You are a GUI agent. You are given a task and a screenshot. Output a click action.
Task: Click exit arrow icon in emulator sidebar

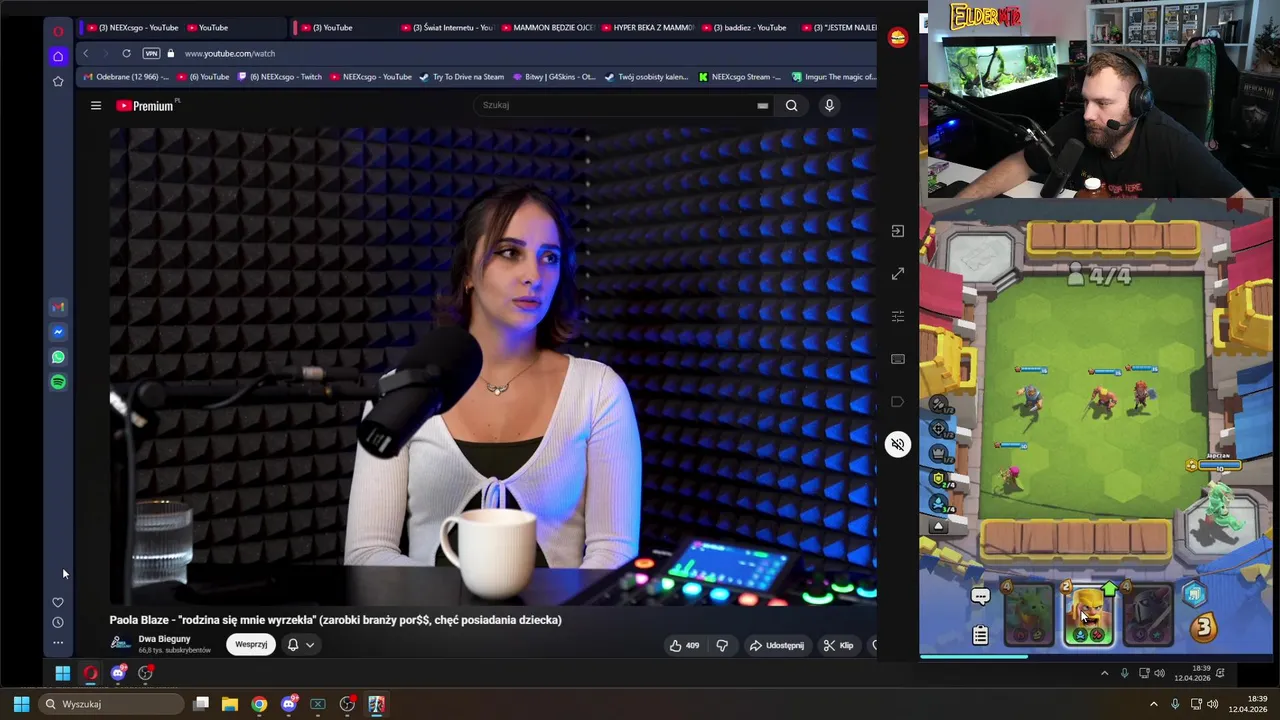click(898, 231)
